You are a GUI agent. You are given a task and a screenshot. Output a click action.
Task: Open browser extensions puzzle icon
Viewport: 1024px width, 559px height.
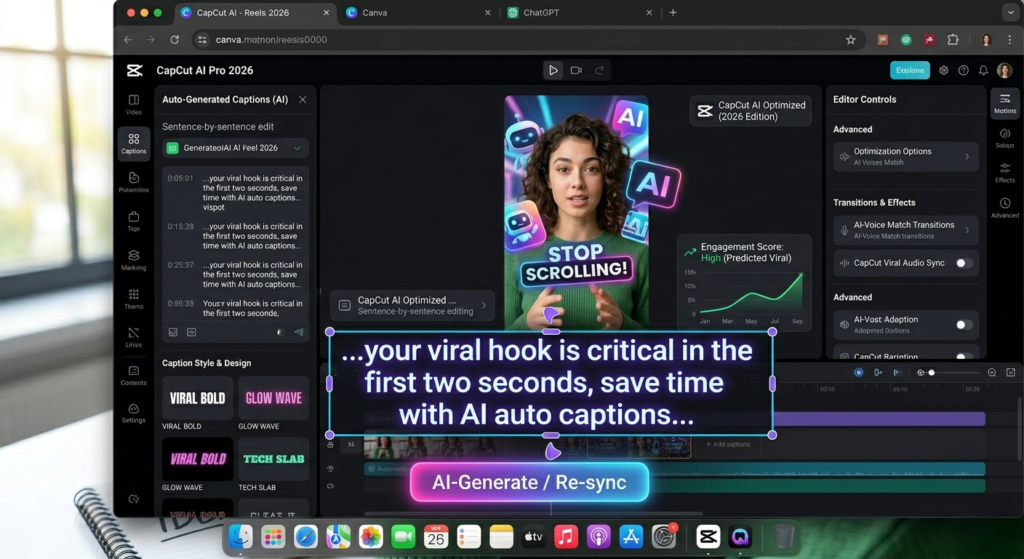click(x=953, y=40)
